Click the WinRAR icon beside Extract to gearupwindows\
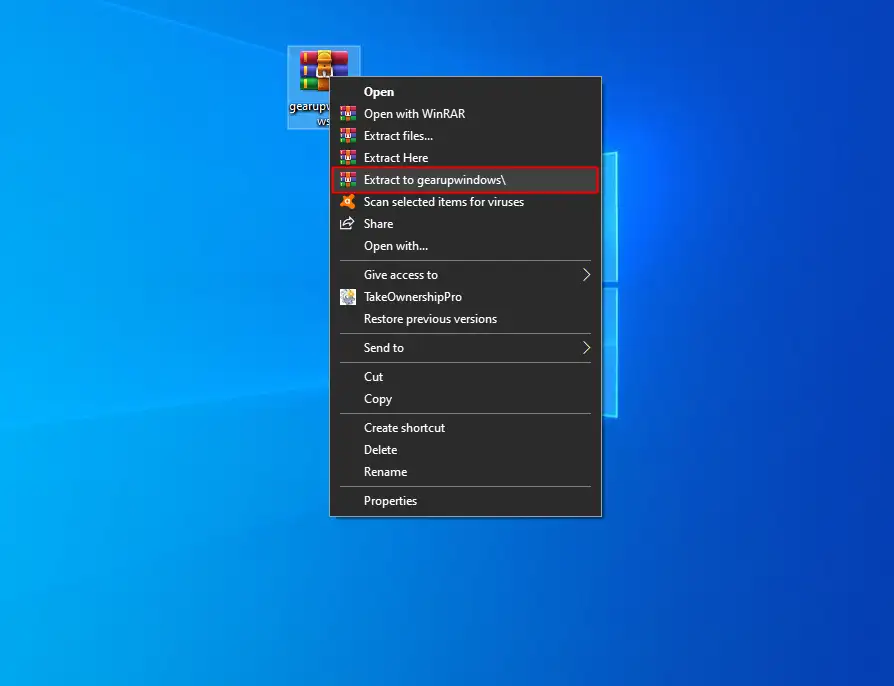 point(348,180)
